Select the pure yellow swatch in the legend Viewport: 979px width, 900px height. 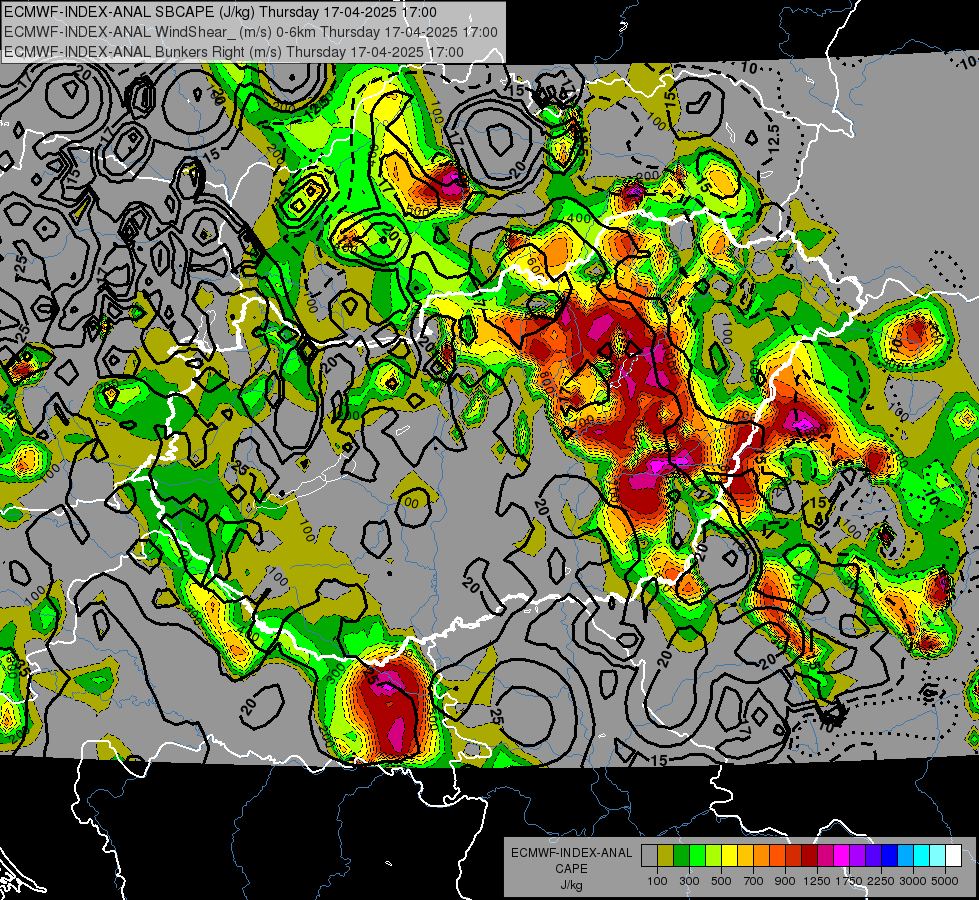coord(729,856)
